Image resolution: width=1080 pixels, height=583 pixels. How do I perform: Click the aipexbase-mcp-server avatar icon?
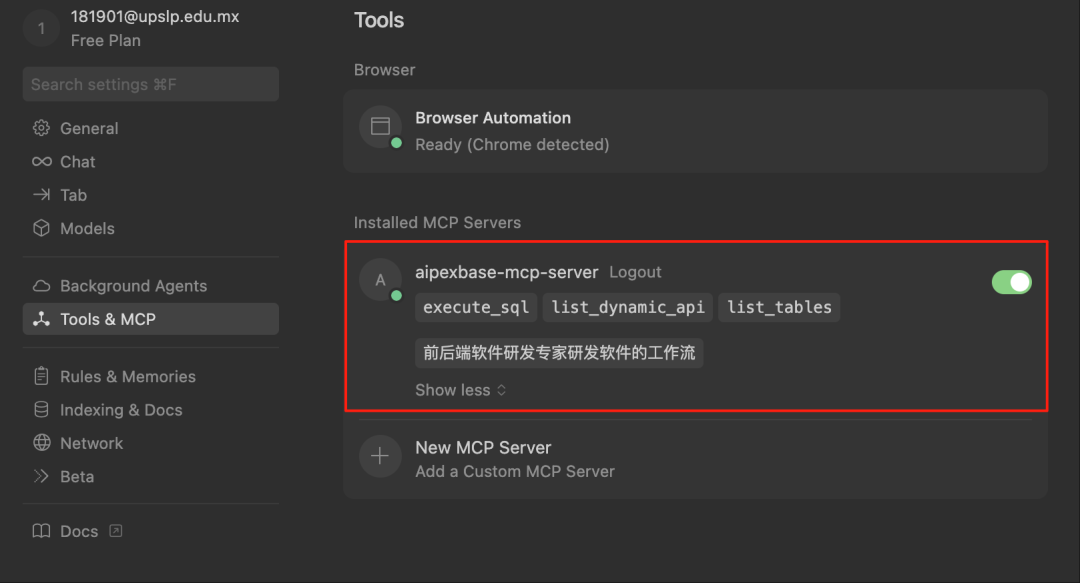click(380, 280)
